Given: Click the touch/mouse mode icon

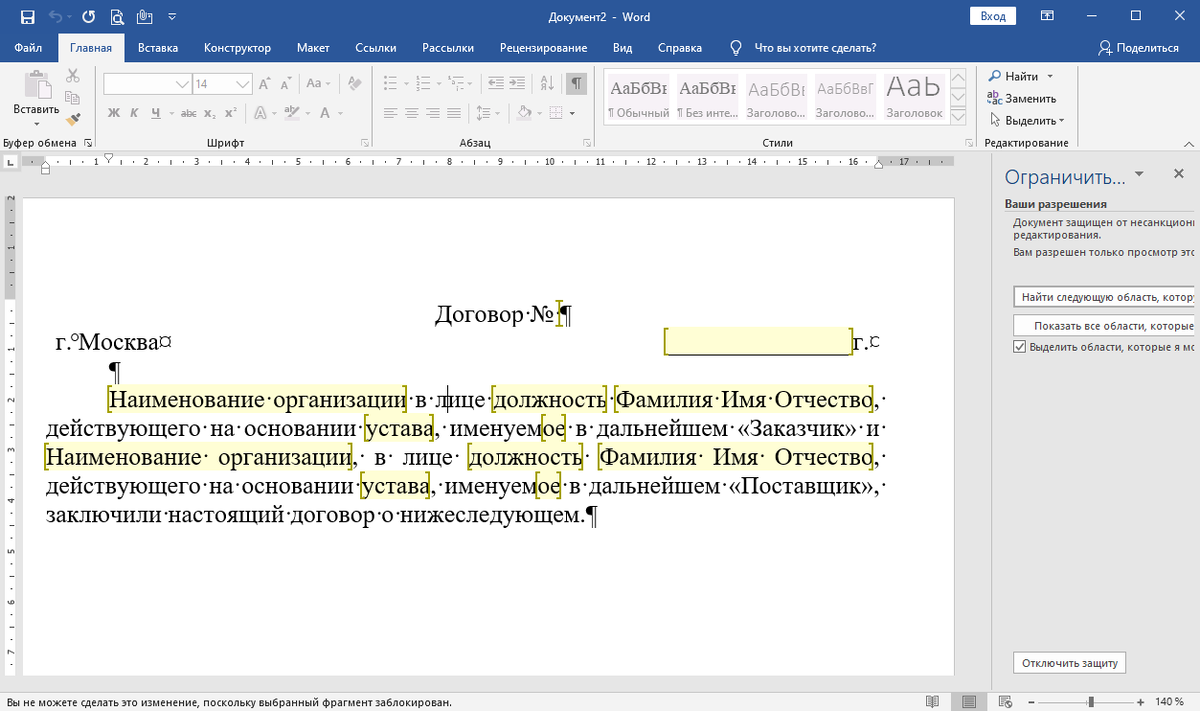Looking at the screenshot, I should [x=145, y=17].
